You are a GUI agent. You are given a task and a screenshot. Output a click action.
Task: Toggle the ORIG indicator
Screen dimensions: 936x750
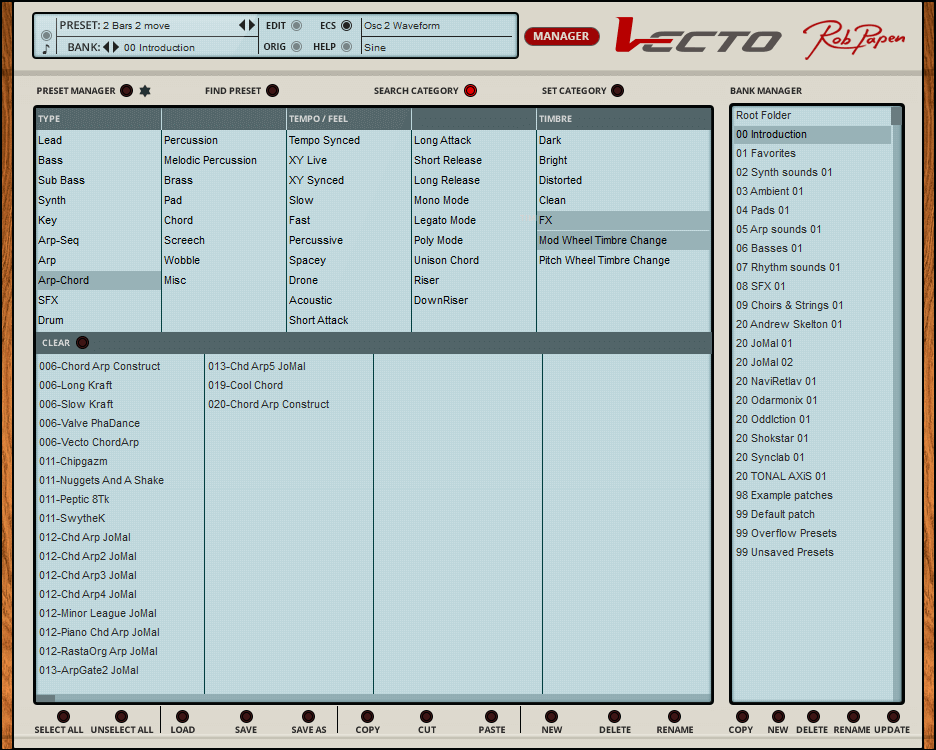click(x=295, y=47)
